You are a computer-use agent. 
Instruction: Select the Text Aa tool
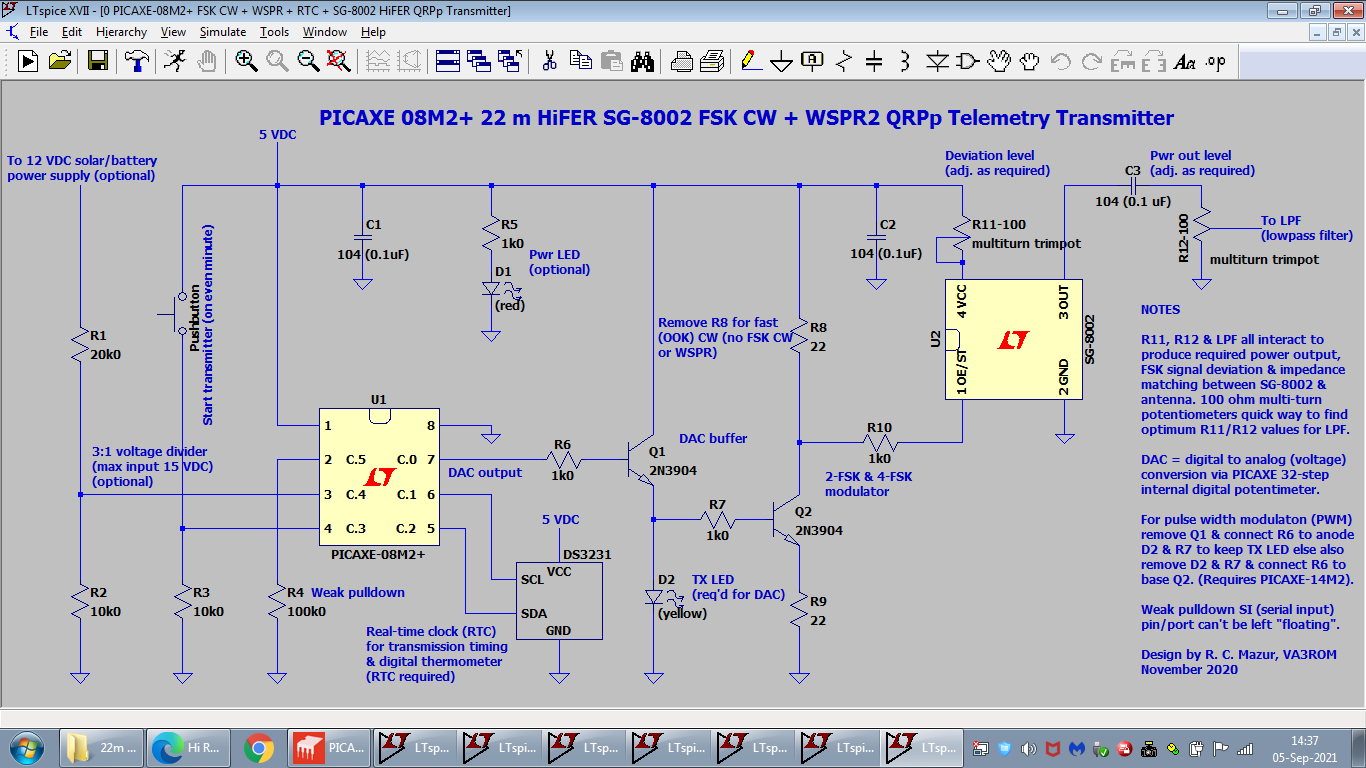pyautogui.click(x=1185, y=62)
